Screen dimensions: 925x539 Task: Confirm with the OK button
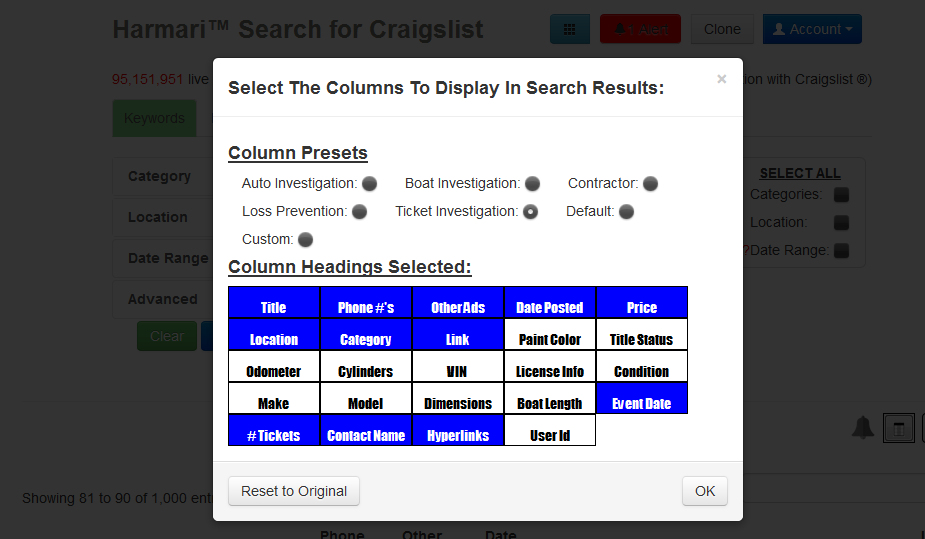[705, 491]
